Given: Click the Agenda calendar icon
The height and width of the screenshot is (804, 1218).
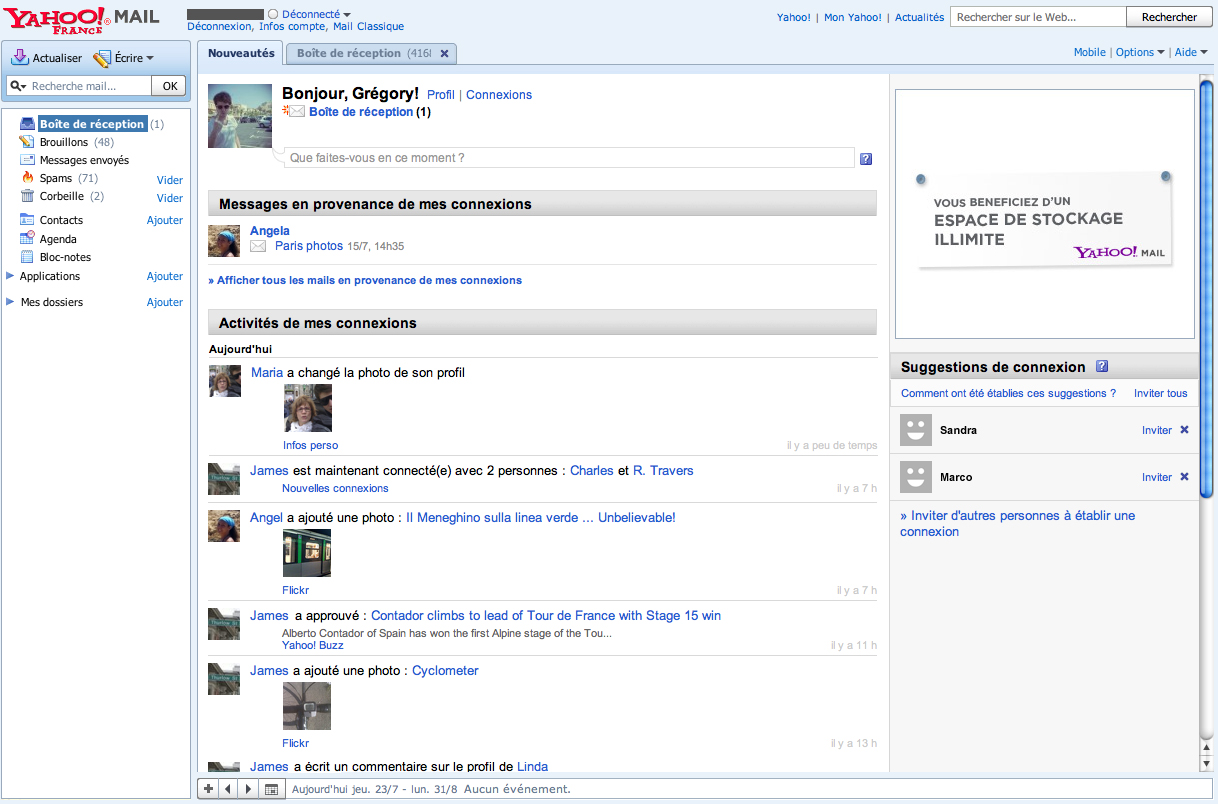Looking at the screenshot, I should (27, 239).
